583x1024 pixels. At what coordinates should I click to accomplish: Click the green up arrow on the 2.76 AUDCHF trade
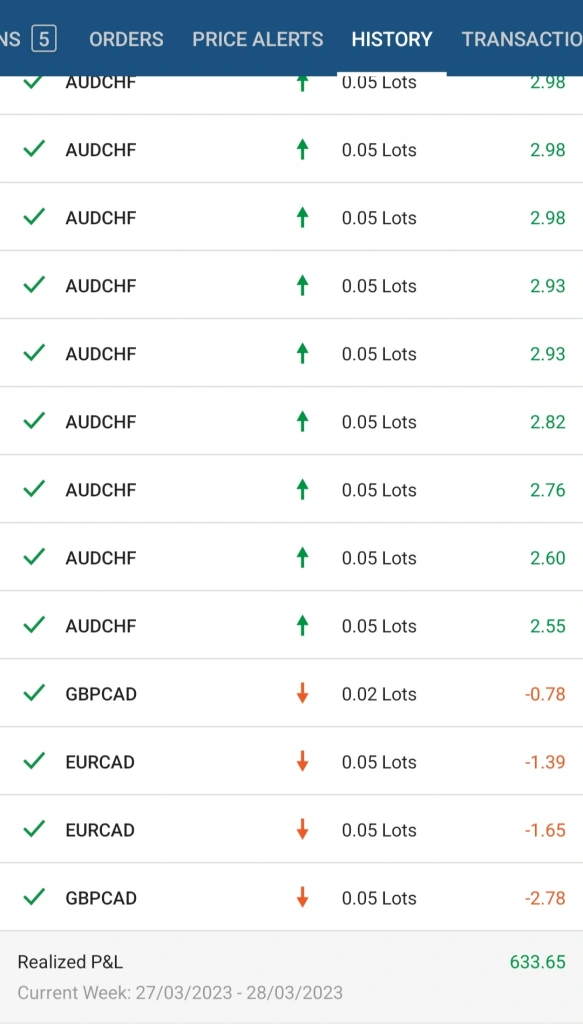coord(302,489)
